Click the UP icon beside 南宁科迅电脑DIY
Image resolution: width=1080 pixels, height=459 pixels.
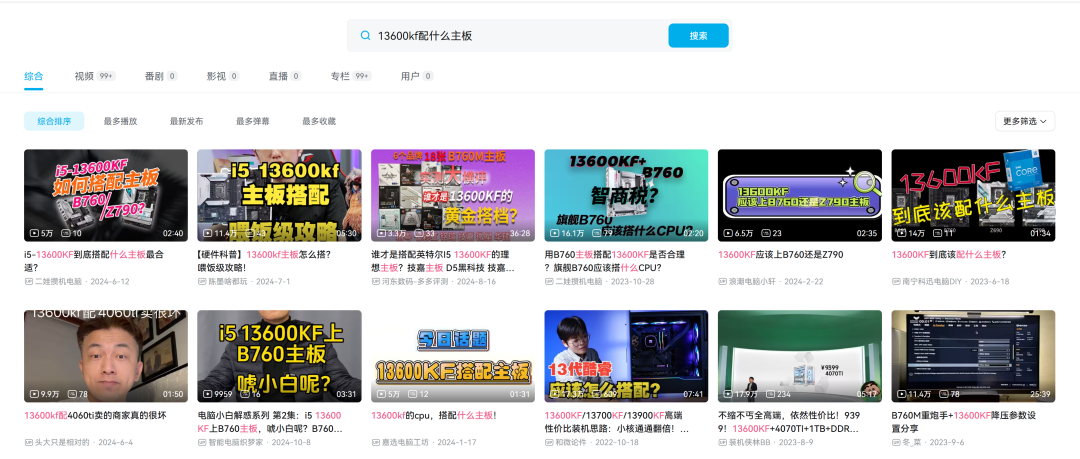[896, 282]
